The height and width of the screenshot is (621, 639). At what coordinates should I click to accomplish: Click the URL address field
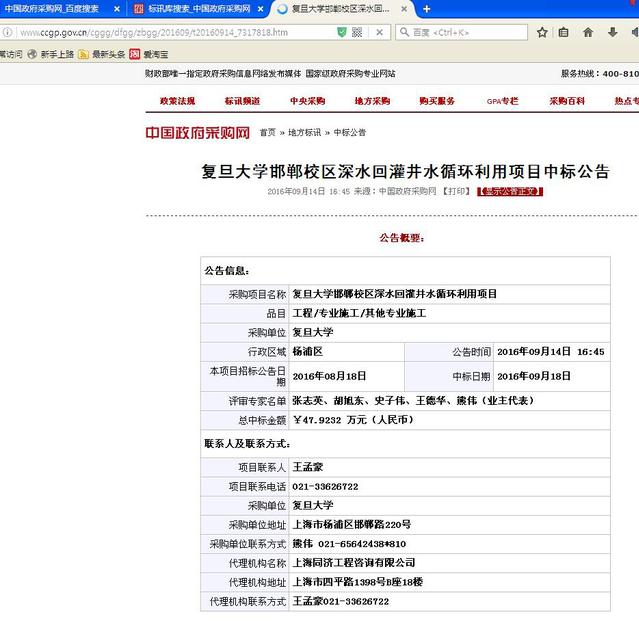click(x=175, y=32)
